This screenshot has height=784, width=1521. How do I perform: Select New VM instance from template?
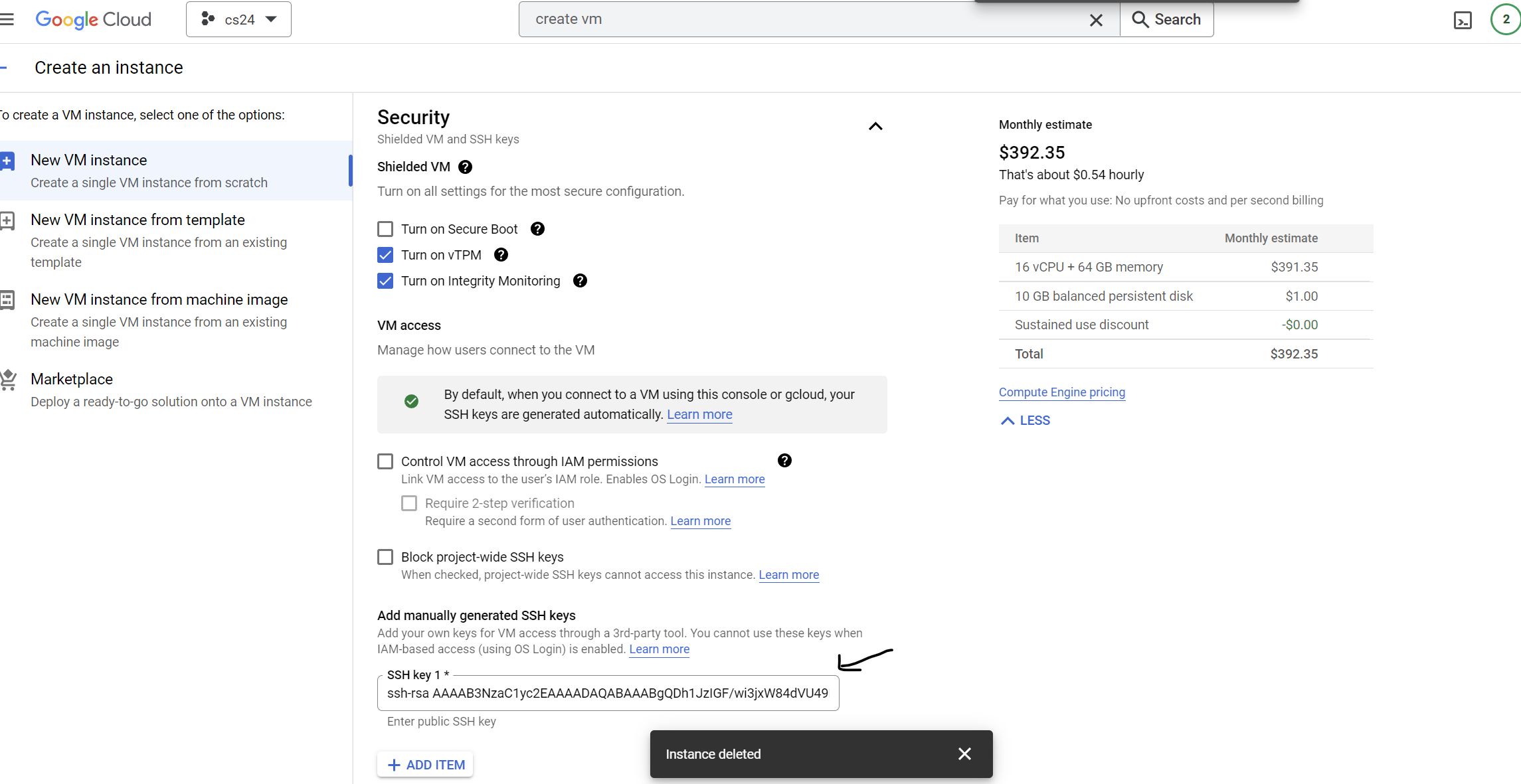click(x=176, y=240)
